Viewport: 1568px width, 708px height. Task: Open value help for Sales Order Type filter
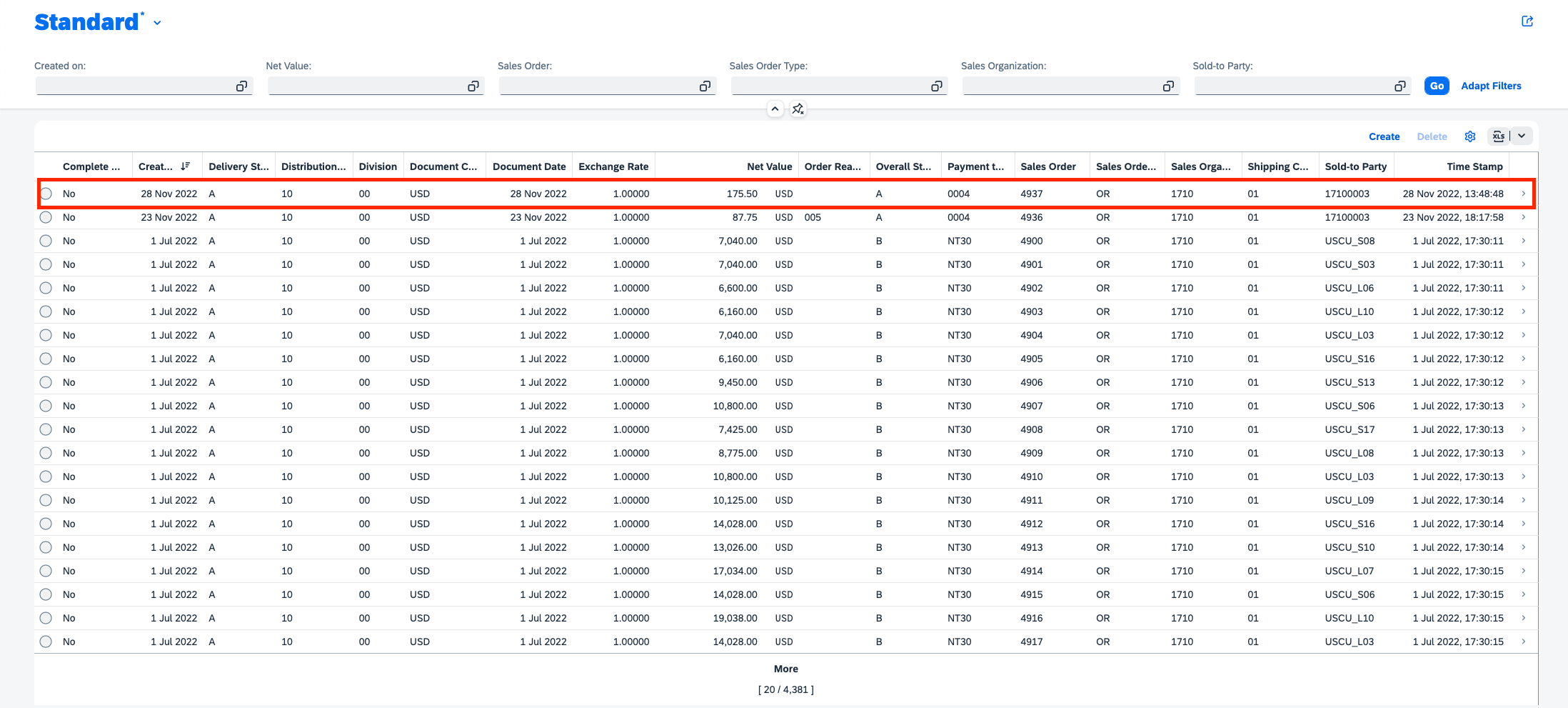tap(936, 86)
